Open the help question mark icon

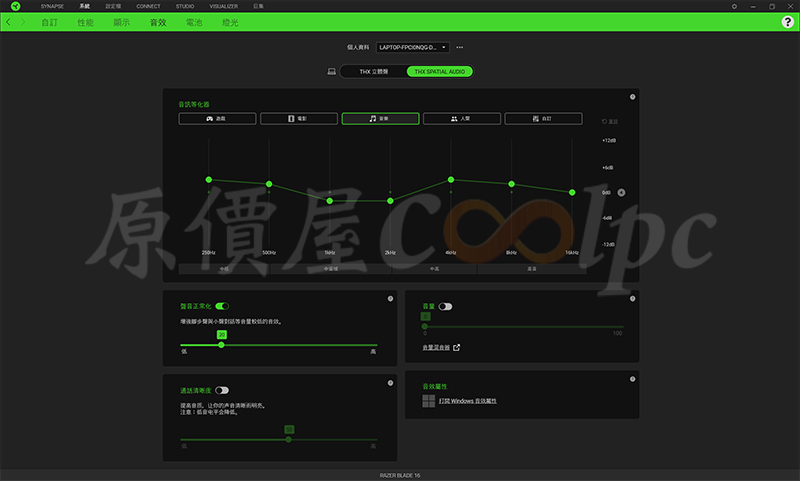point(787,21)
